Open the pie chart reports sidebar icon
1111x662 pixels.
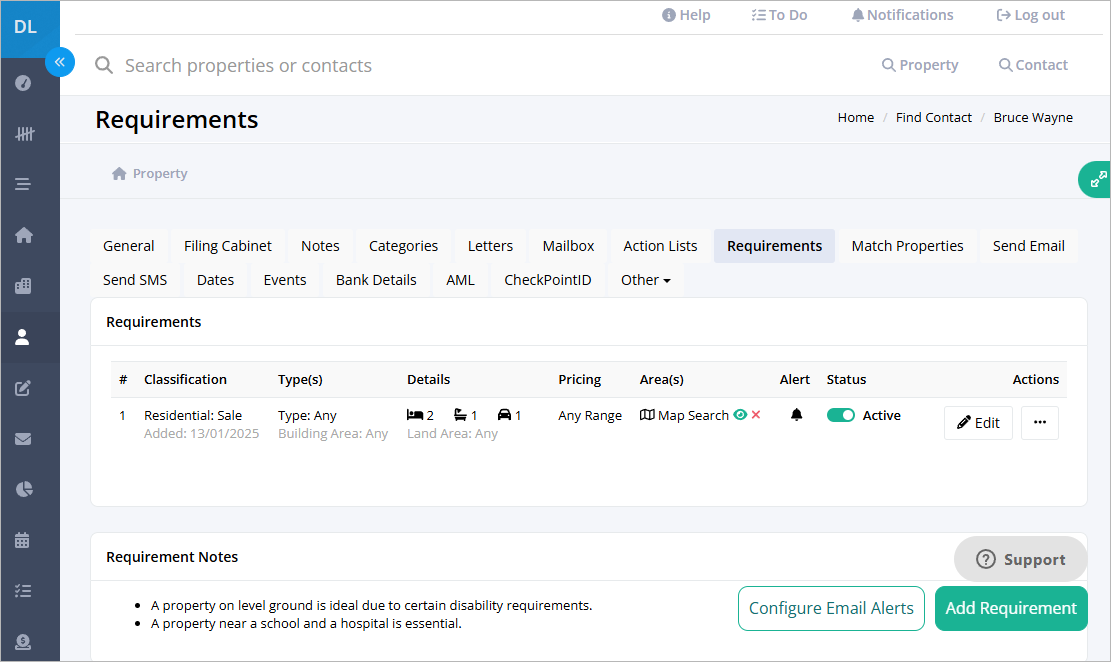(x=23, y=489)
